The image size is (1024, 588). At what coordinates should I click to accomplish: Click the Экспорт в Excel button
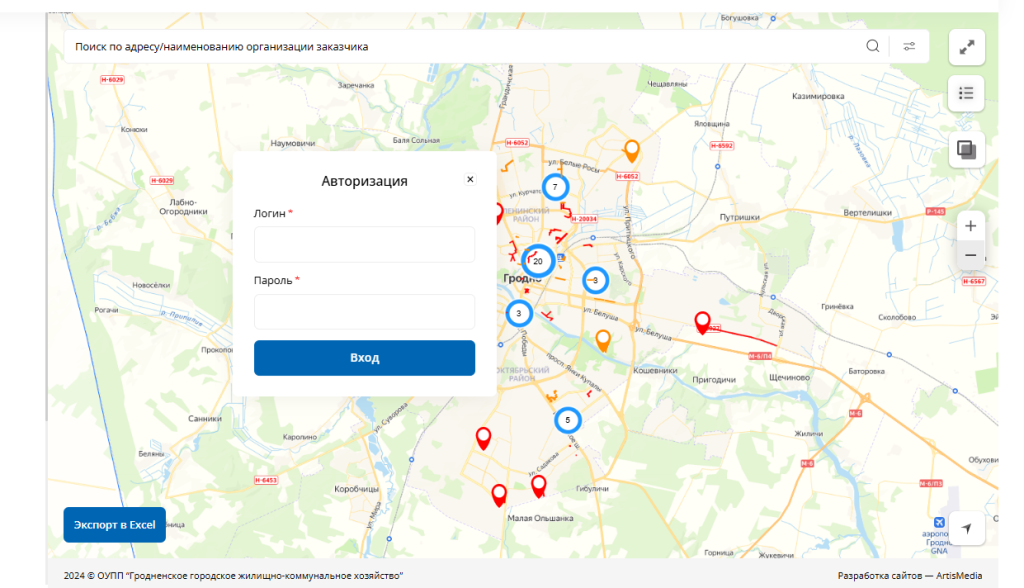[113, 524]
